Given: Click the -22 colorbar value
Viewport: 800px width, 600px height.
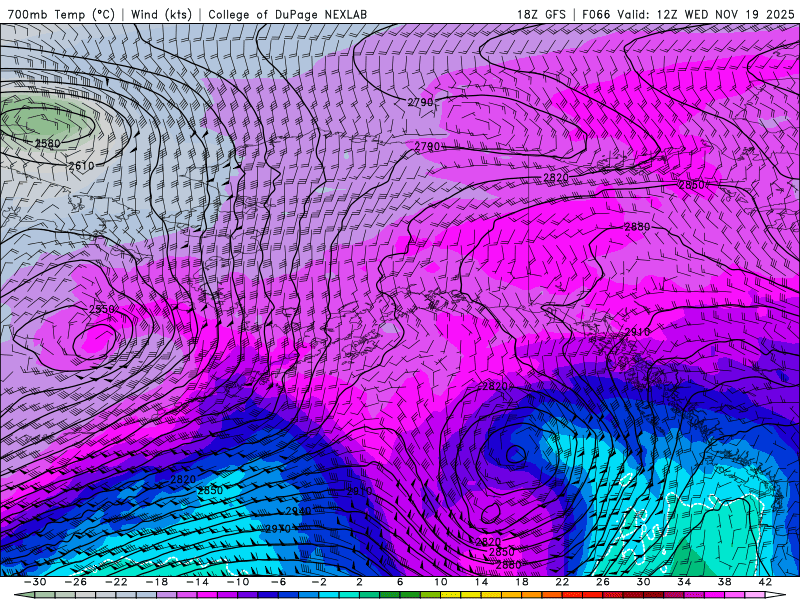Looking at the screenshot, I should [116, 582].
